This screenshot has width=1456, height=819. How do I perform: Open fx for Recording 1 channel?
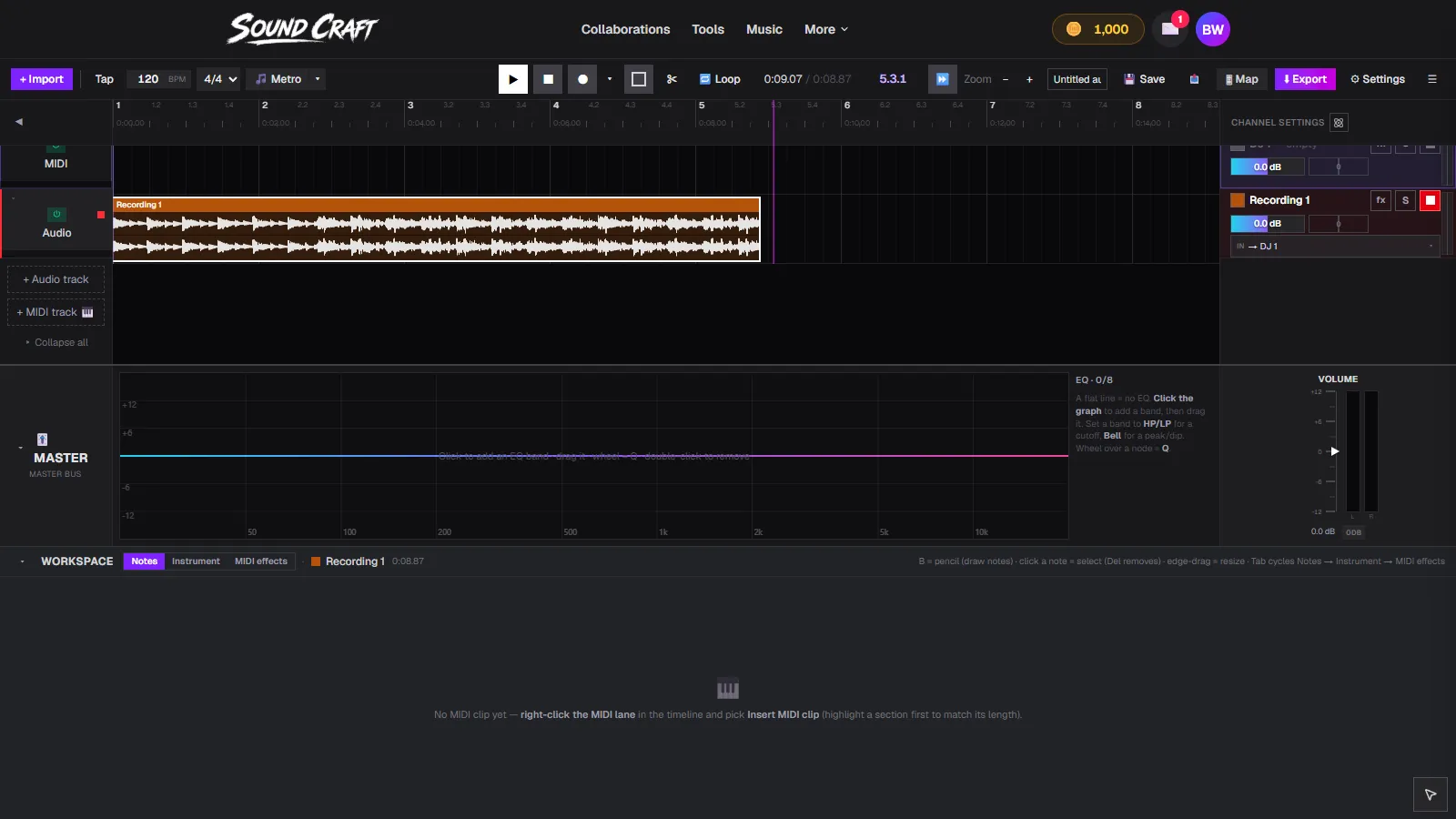coord(1381,200)
